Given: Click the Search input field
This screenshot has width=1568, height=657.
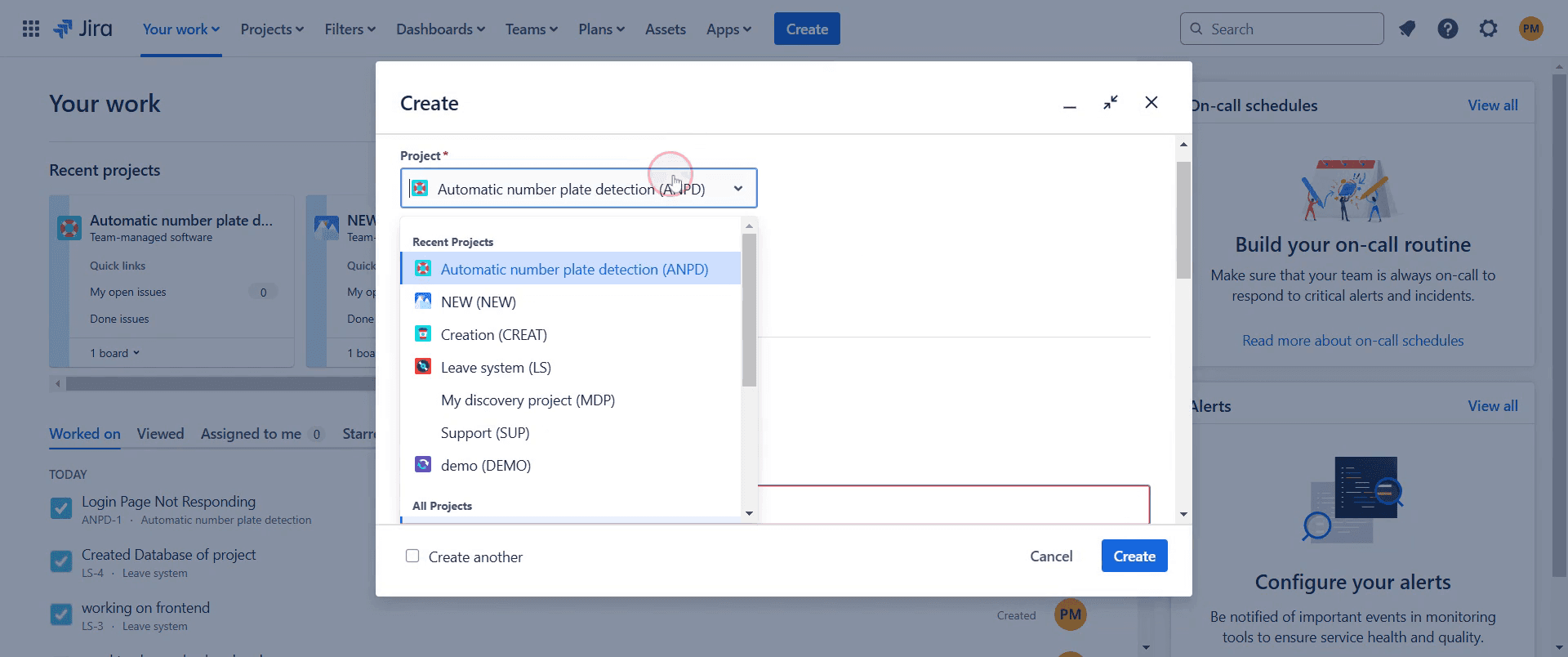Looking at the screenshot, I should click(1281, 29).
